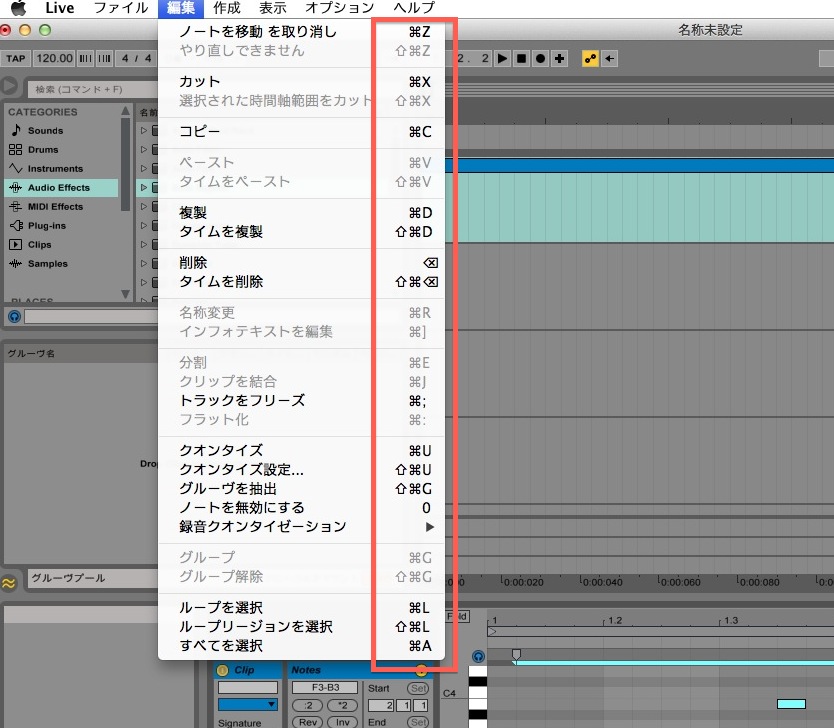Click the :2 halve-tempo button

[x=308, y=706]
